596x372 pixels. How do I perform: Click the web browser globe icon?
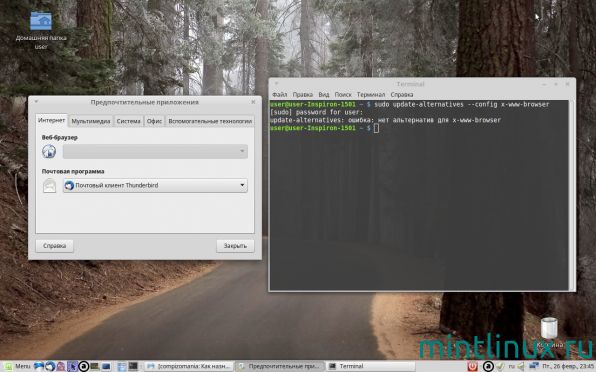point(49,151)
